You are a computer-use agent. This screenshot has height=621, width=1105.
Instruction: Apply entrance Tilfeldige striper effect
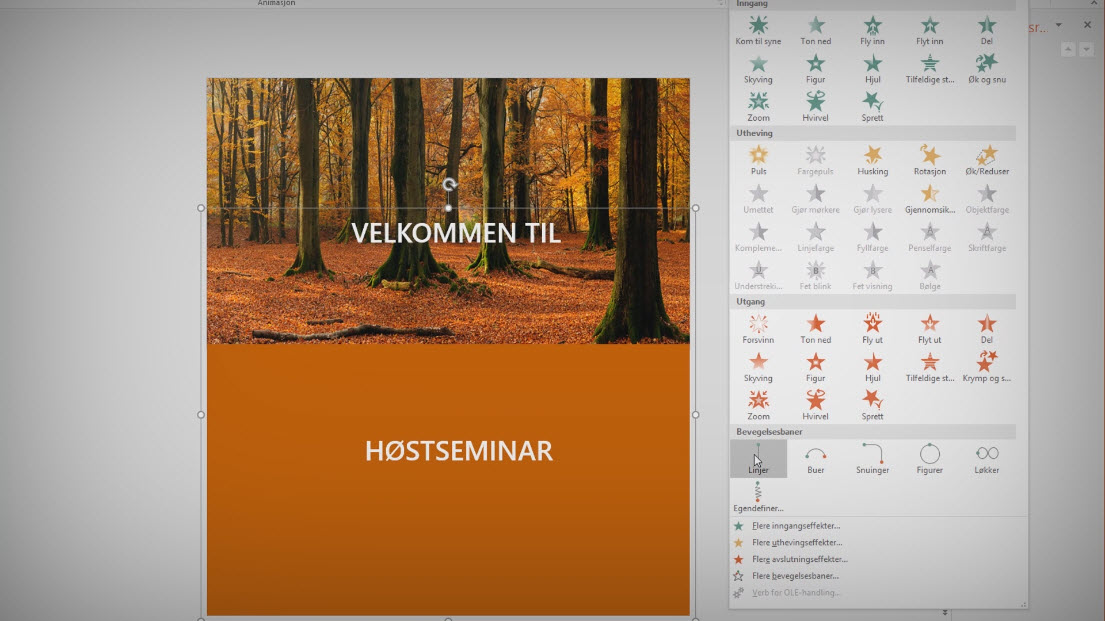(x=930, y=69)
